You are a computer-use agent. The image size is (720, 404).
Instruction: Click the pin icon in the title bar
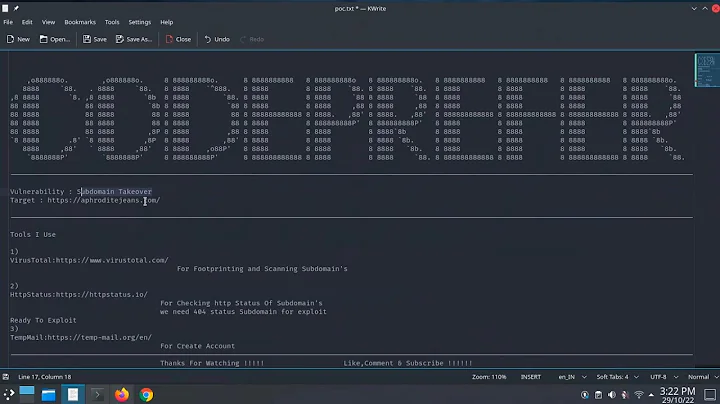[x=16, y=8]
